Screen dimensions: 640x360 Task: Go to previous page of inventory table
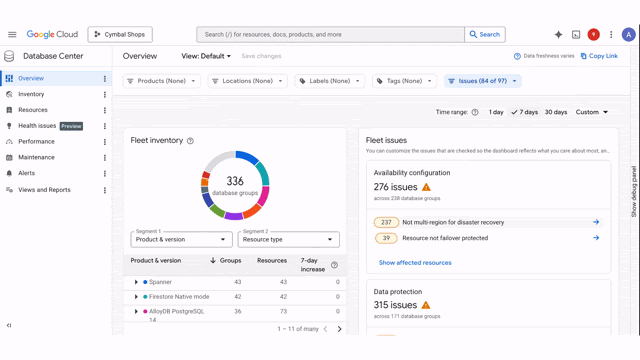tap(325, 329)
